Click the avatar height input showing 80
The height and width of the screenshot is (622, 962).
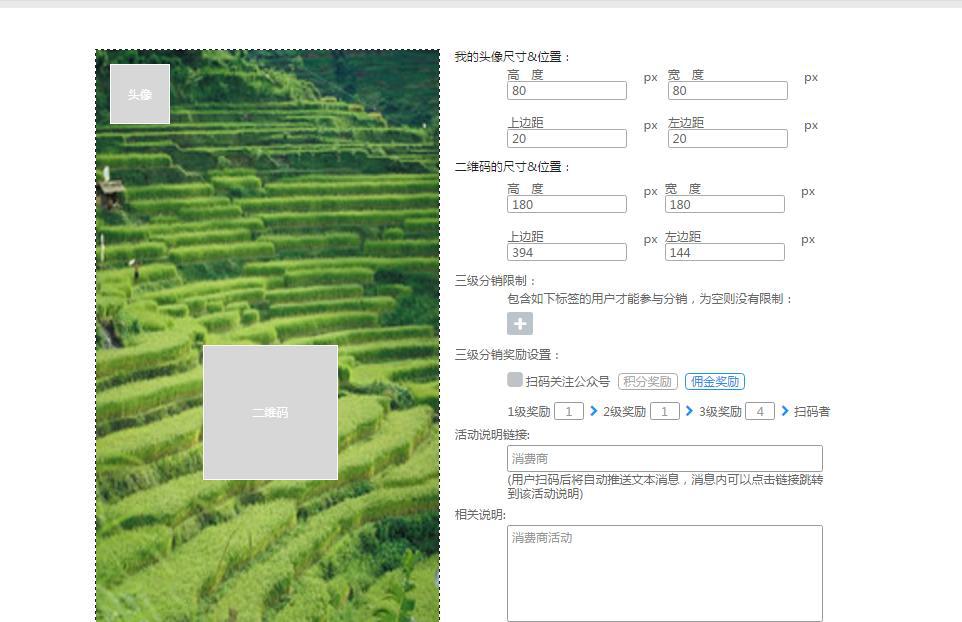[567, 91]
